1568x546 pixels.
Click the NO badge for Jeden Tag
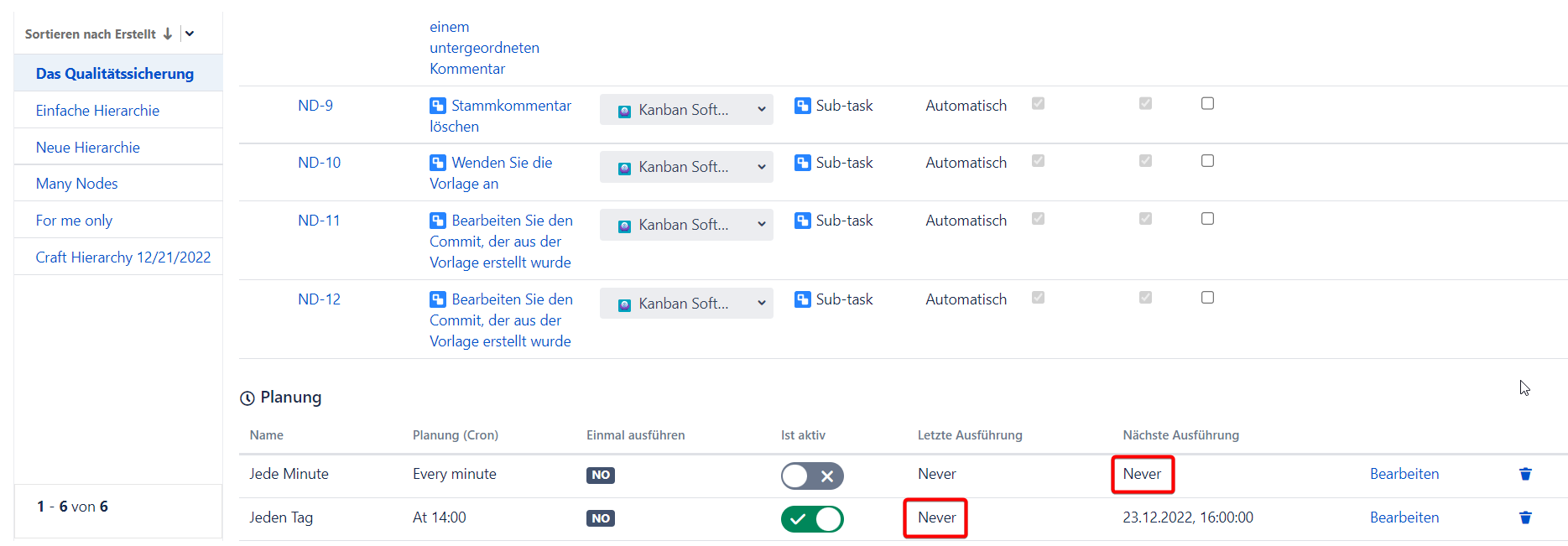[x=600, y=518]
